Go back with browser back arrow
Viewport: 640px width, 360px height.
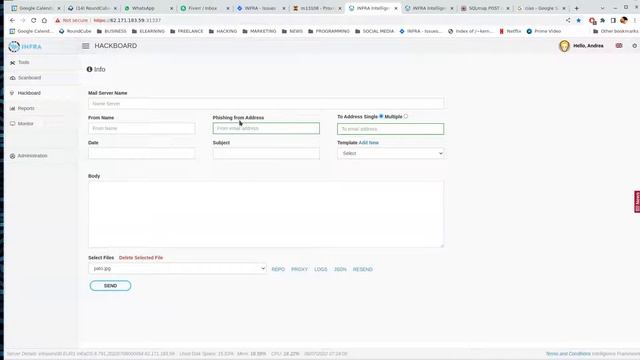click(12, 20)
